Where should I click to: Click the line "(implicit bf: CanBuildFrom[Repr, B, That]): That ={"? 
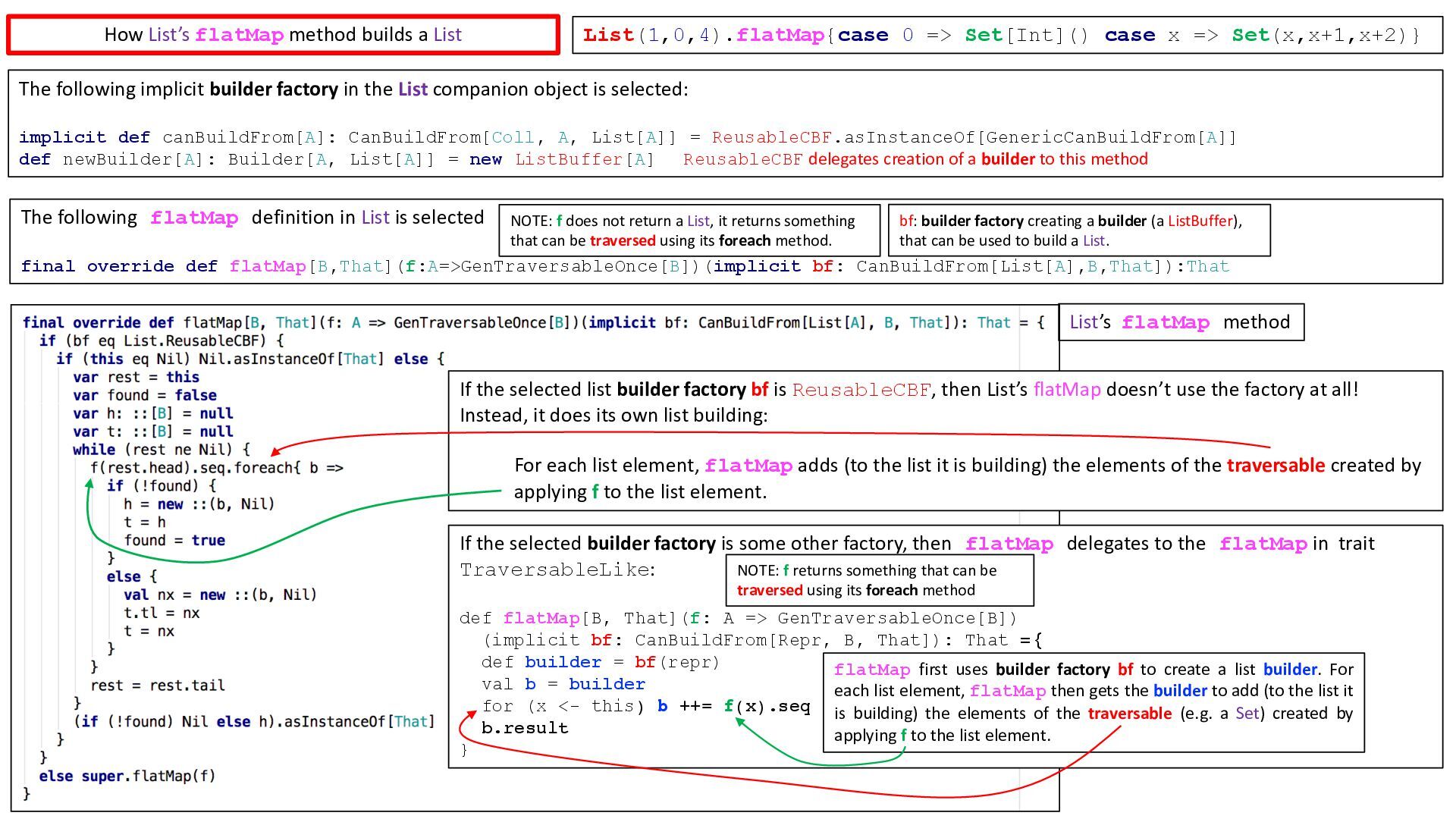[x=762, y=640]
